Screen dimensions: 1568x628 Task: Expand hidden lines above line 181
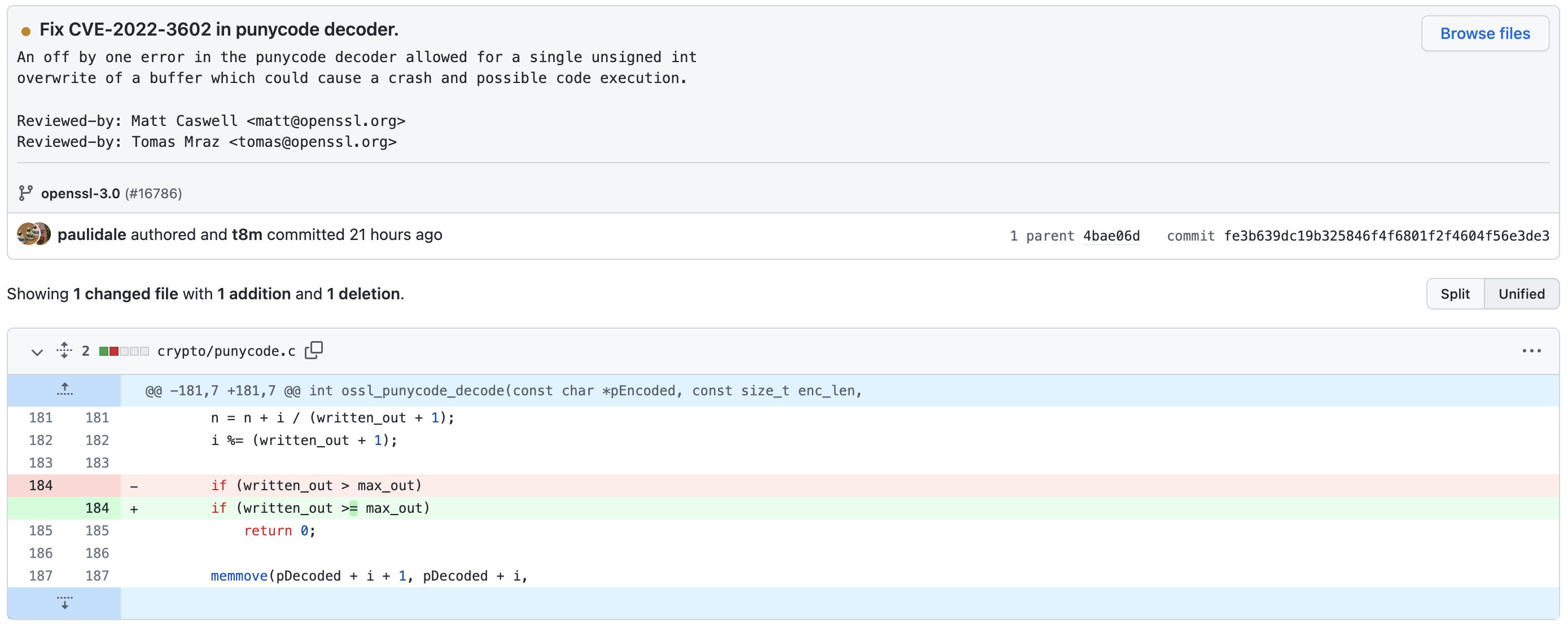click(x=64, y=390)
